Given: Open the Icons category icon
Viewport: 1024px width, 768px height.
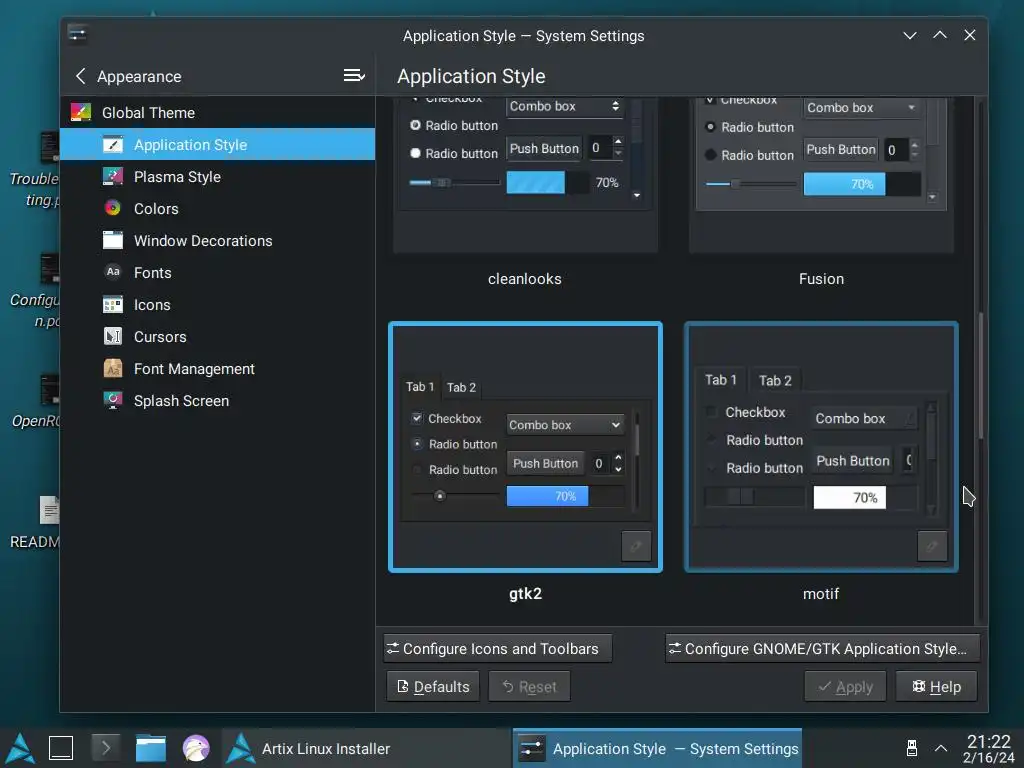Looking at the screenshot, I should pos(112,304).
